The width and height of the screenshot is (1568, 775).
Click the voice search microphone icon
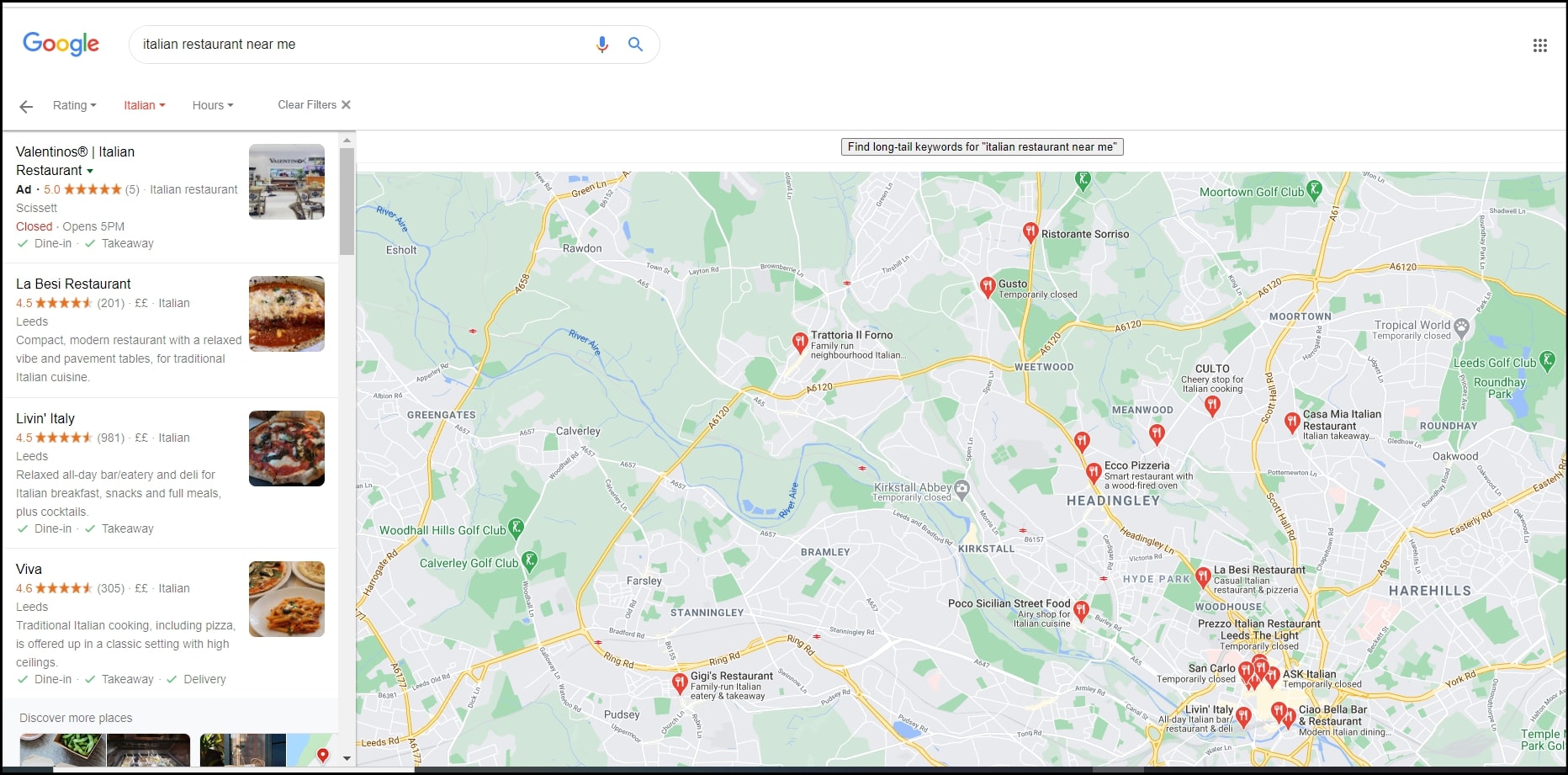(601, 45)
